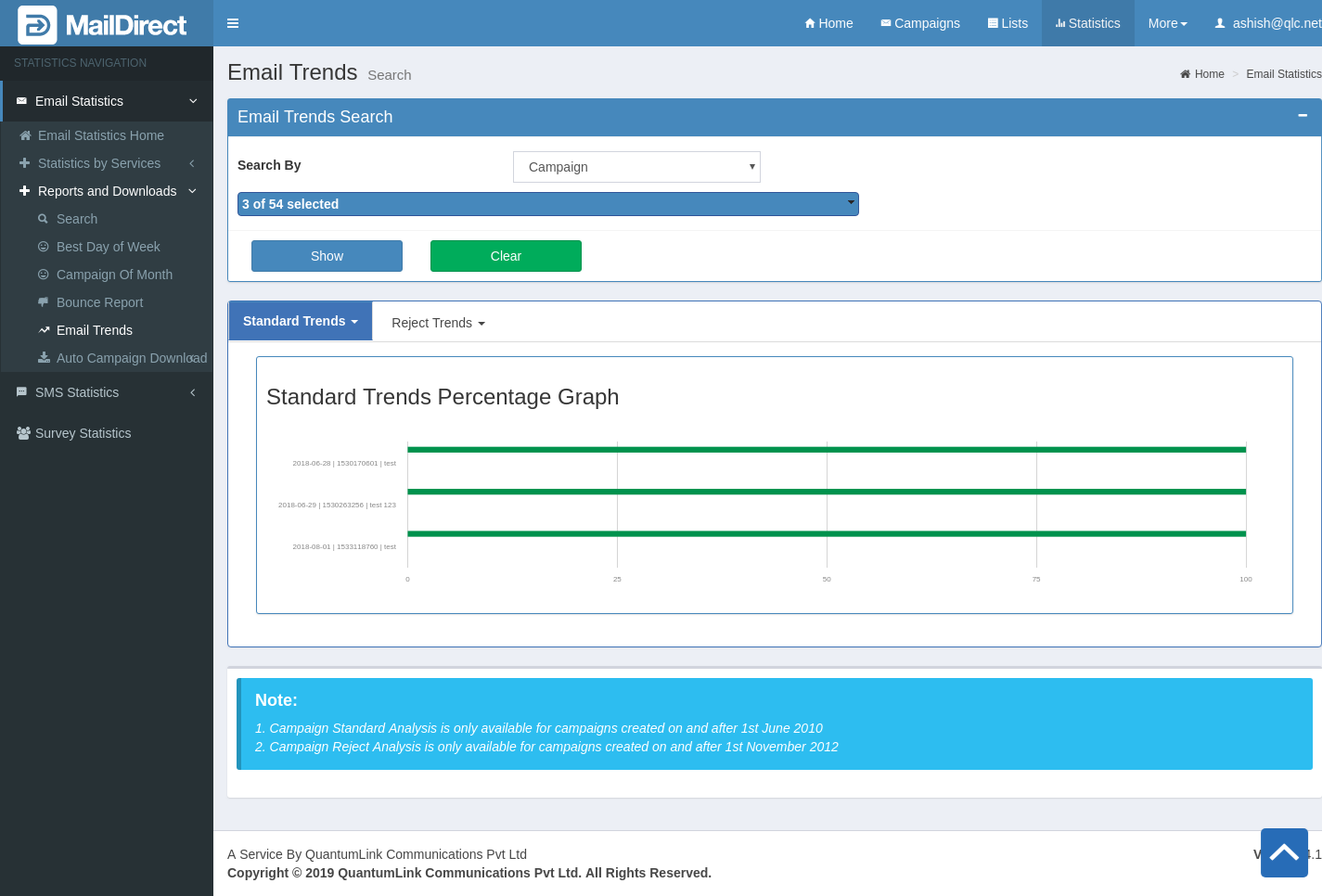The image size is (1322, 896).
Task: Click the MailDirect logo icon
Action: click(x=37, y=25)
